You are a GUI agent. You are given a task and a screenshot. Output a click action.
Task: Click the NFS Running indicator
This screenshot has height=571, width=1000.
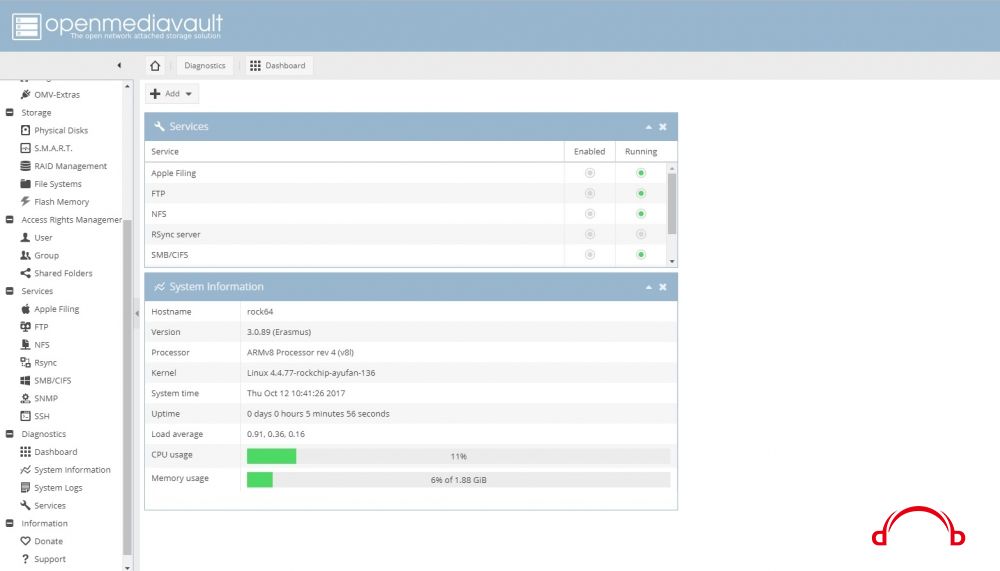(x=641, y=214)
